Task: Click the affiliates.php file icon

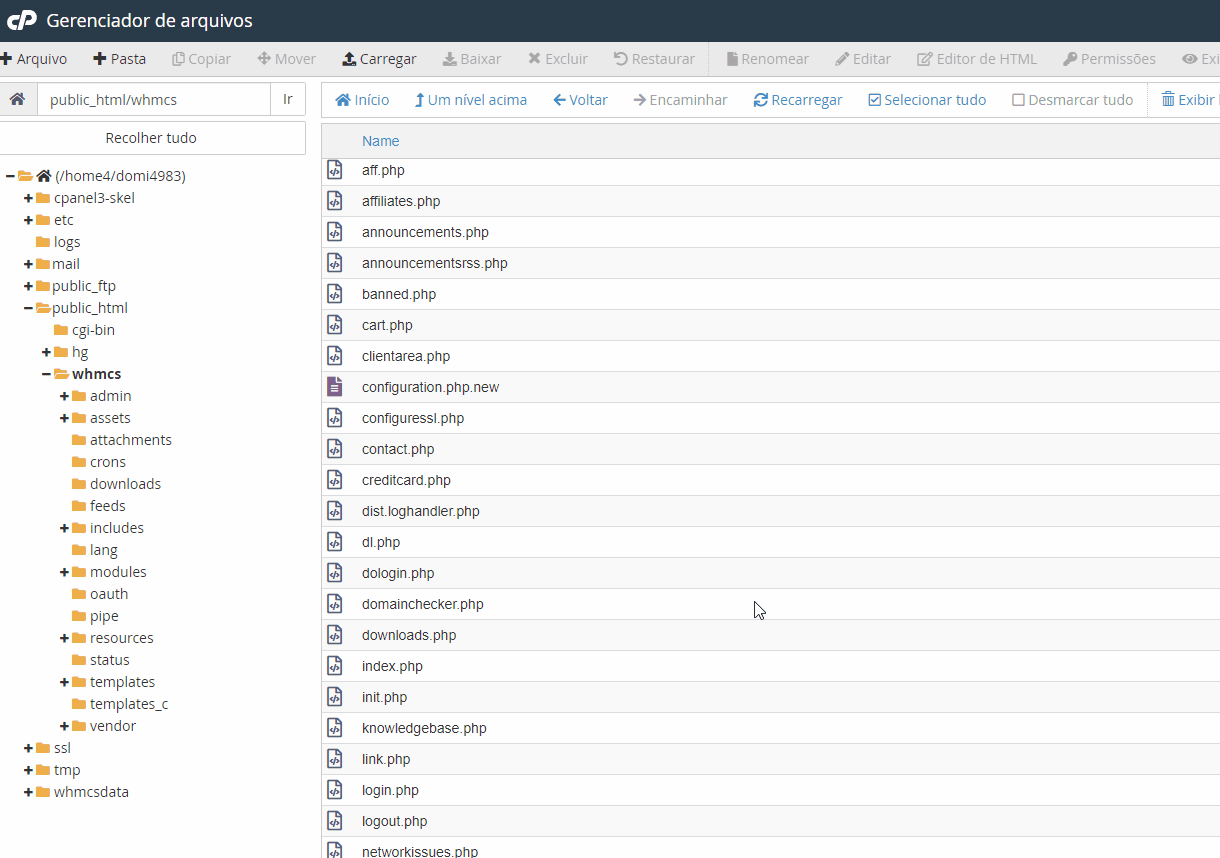Action: point(335,201)
